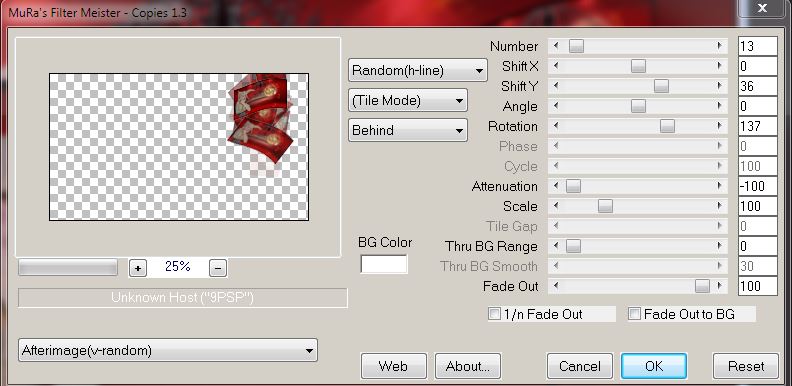Open the Random(h-line) dropdown
This screenshot has height=386, width=792.
tap(418, 71)
